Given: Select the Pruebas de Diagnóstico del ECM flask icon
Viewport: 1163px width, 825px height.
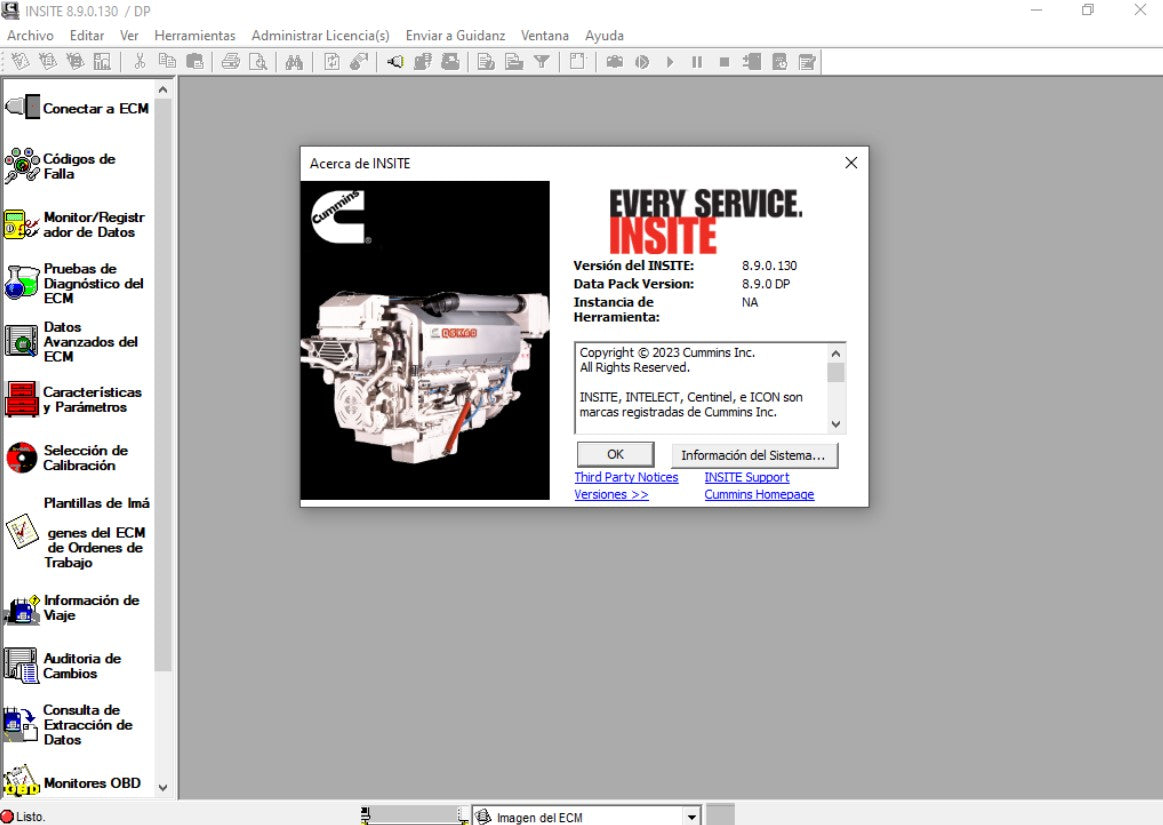Looking at the screenshot, I should pyautogui.click(x=22, y=283).
